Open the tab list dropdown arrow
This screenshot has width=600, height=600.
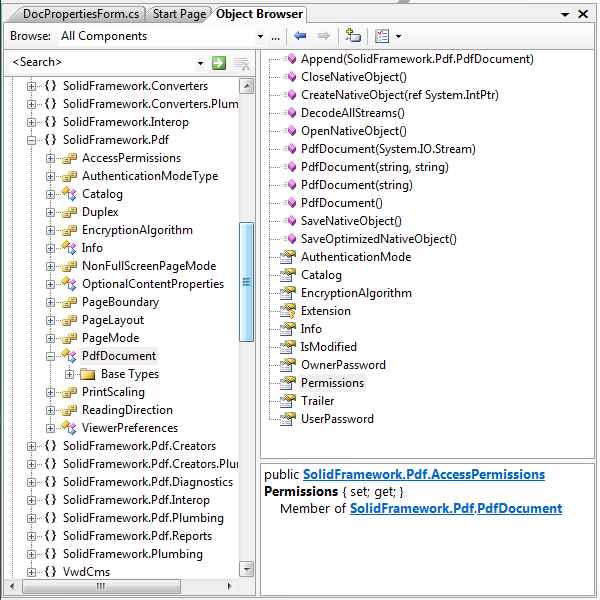tap(565, 15)
